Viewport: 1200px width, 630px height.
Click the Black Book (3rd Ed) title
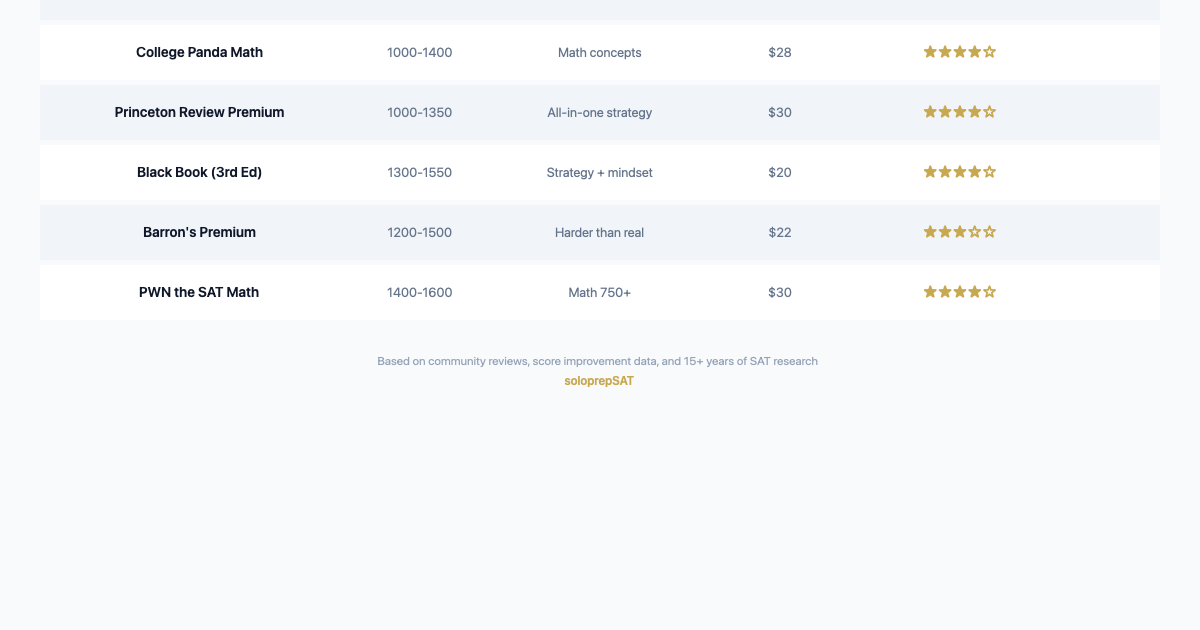pyautogui.click(x=199, y=172)
